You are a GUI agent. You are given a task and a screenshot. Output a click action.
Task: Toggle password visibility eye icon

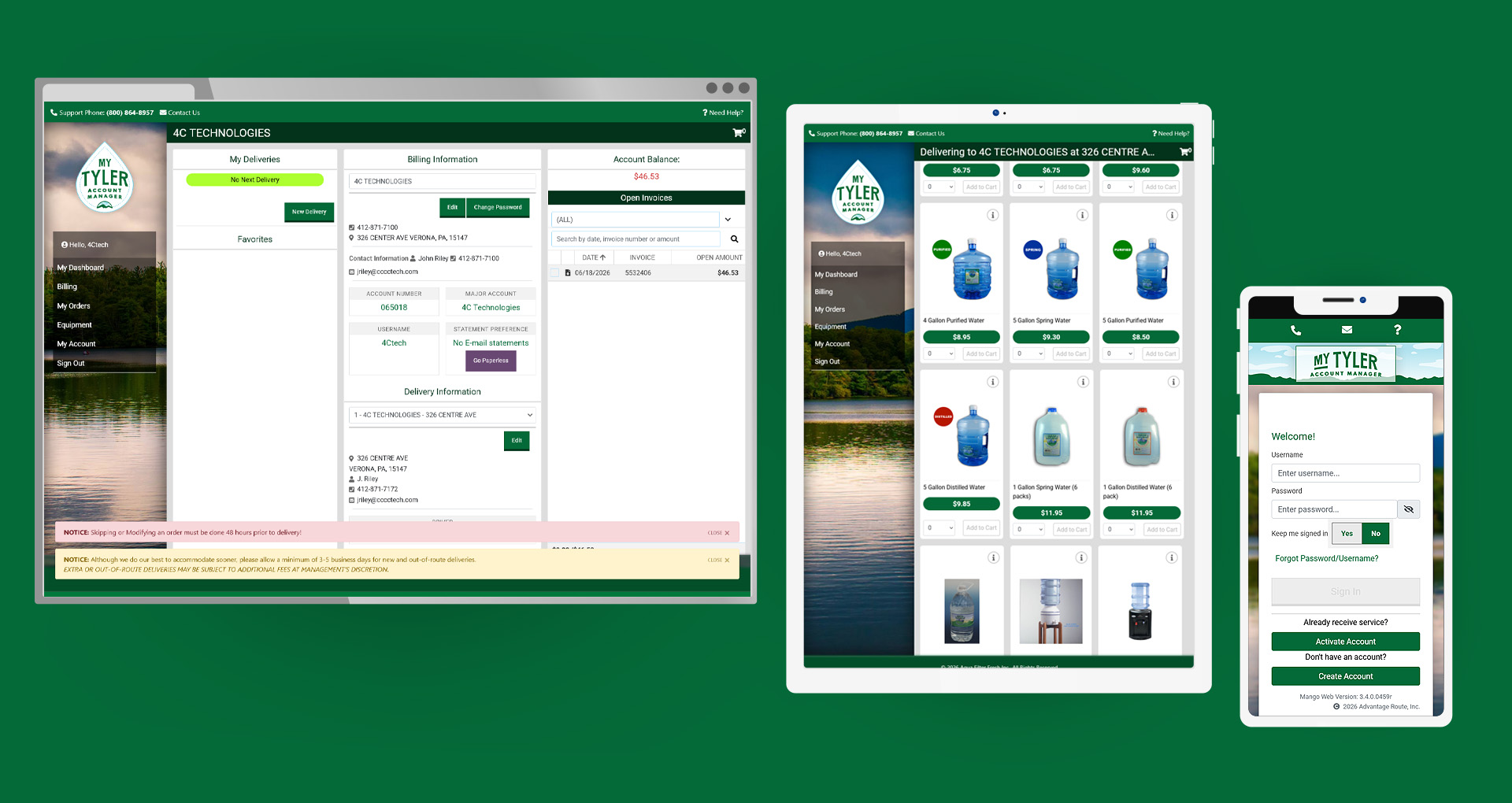(1409, 509)
